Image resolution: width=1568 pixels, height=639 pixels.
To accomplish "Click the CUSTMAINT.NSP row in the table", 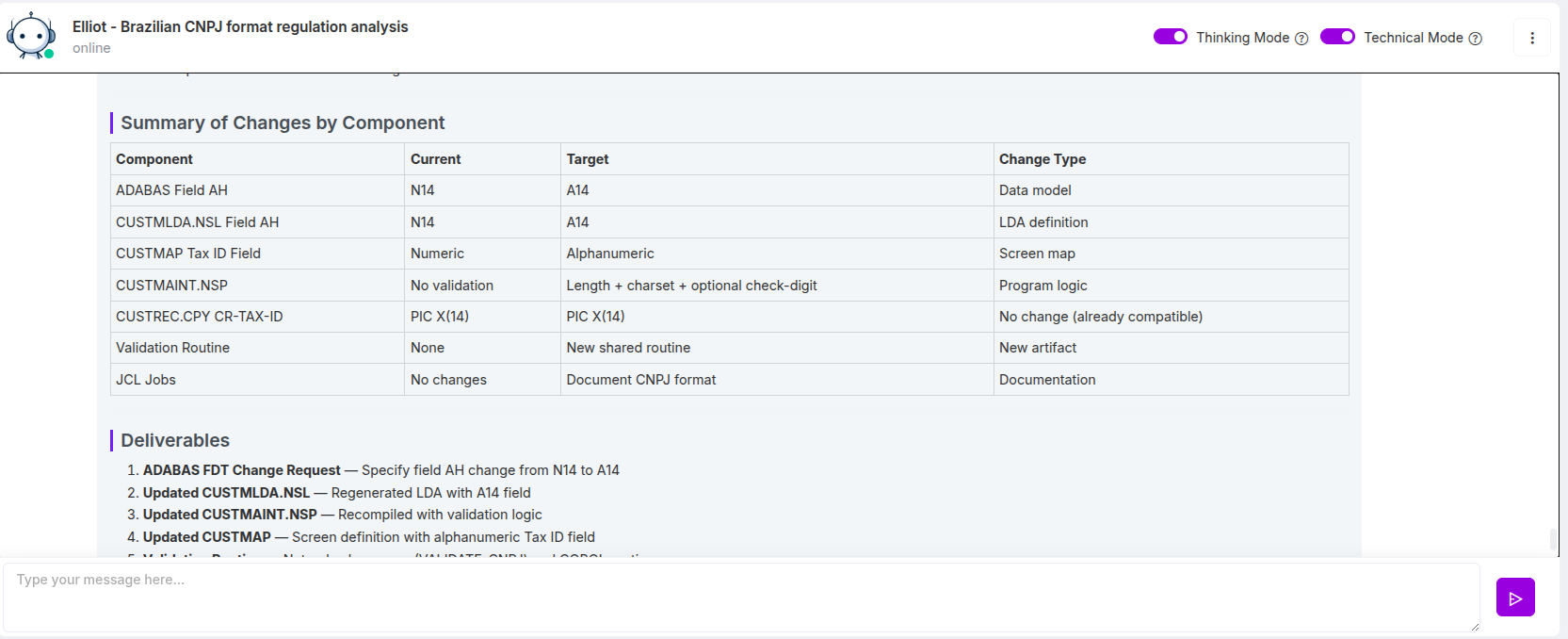I will tap(171, 286).
